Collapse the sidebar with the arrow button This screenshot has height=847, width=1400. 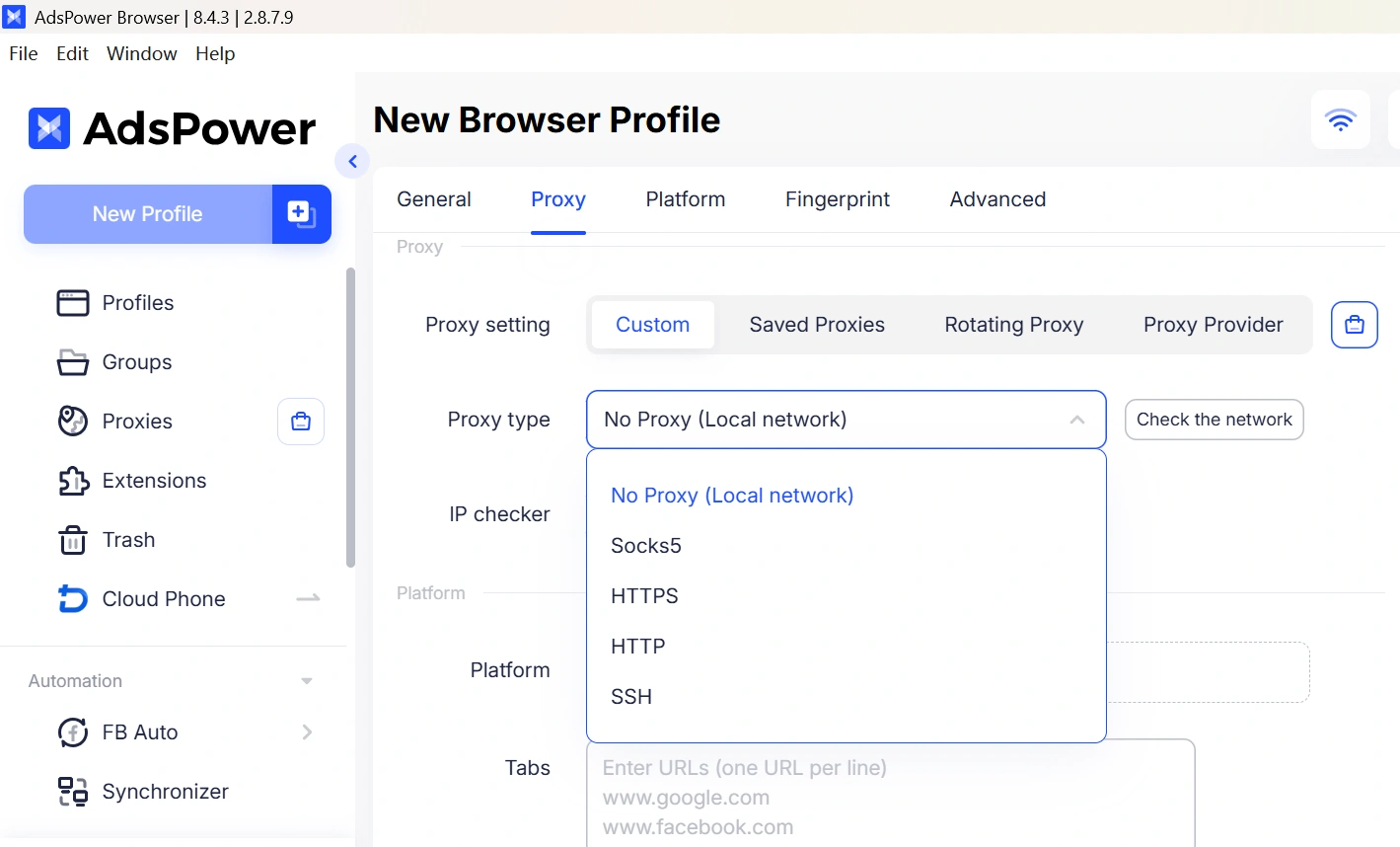352,161
